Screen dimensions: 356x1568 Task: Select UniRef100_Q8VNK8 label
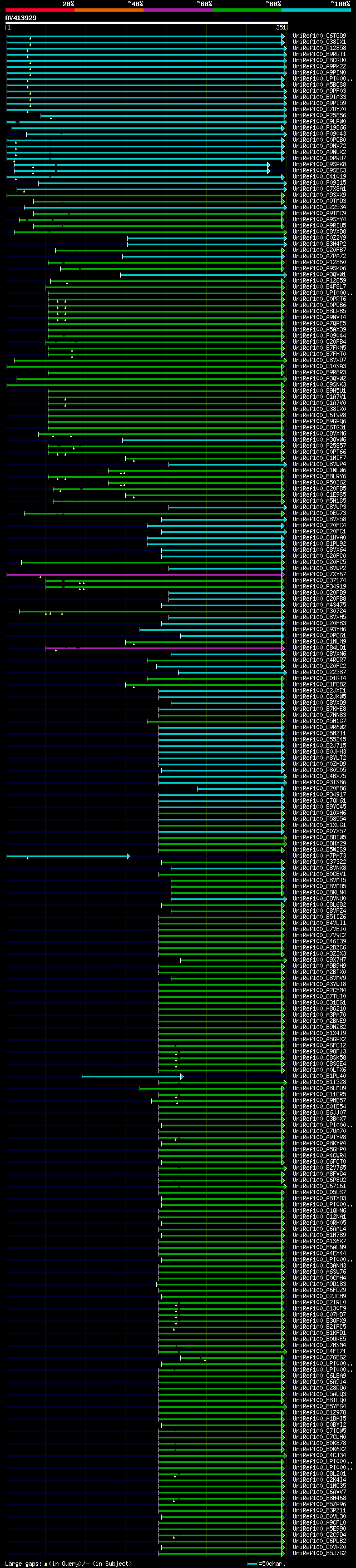click(x=319, y=869)
